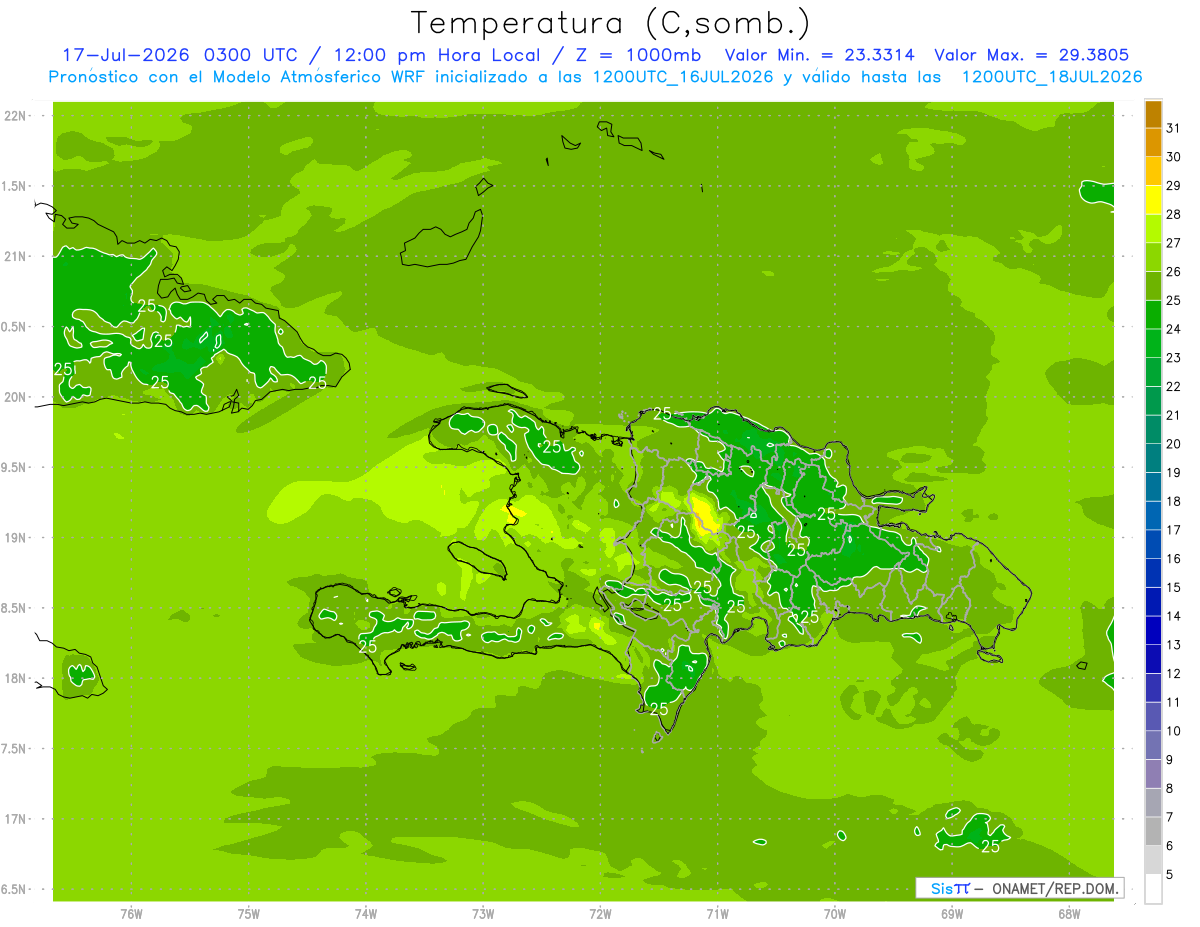Click the colorbar label "28"
The width and height of the screenshot is (1200, 927).
(x=1174, y=214)
